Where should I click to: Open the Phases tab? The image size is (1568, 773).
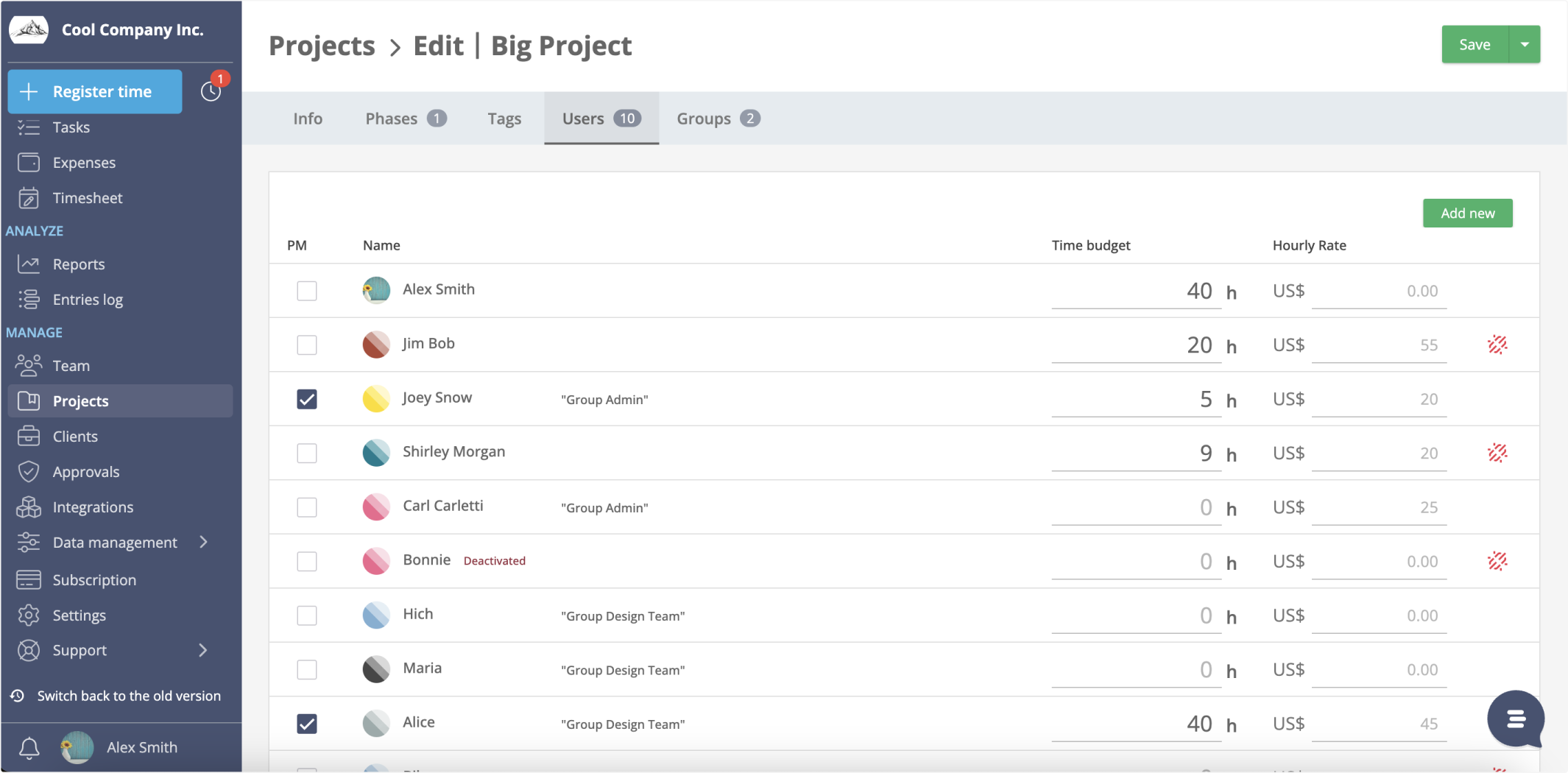coord(391,118)
